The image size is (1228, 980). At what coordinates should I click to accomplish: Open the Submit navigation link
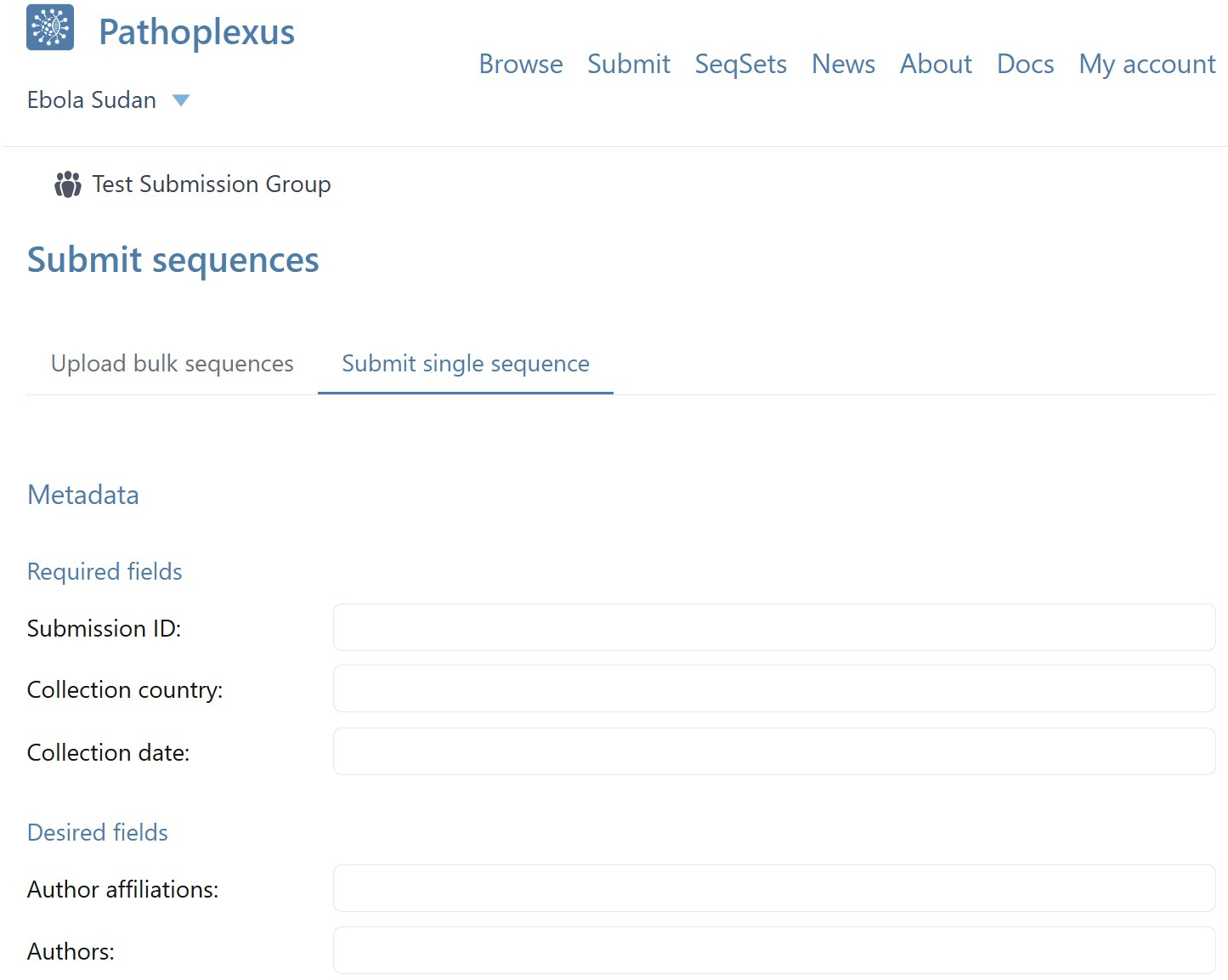point(628,65)
